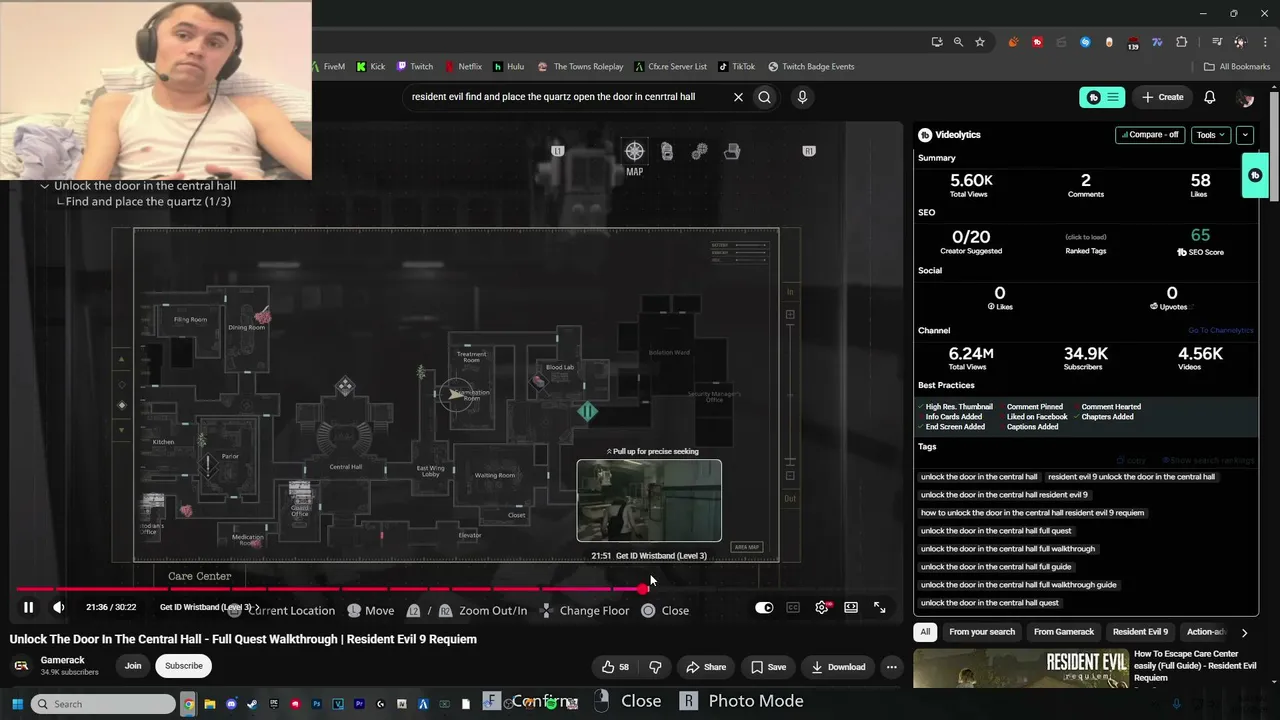This screenshot has width=1280, height=720.
Task: Like the video with thumbs up
Action: click(616, 667)
